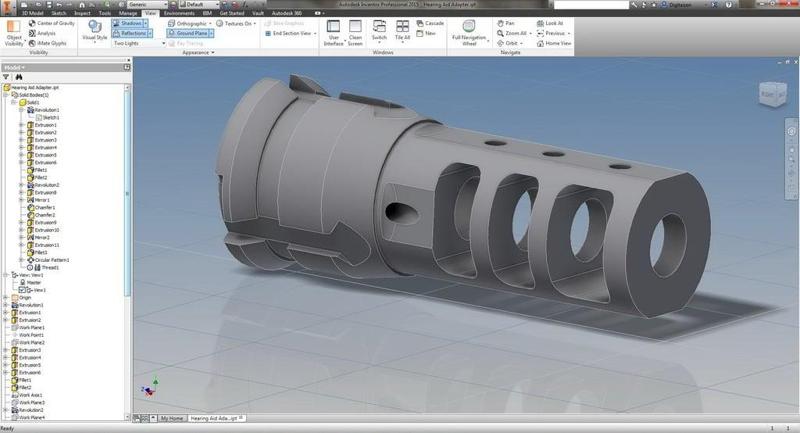Select the Pan tool
Viewport: 800px width, 433px height.
[506, 23]
